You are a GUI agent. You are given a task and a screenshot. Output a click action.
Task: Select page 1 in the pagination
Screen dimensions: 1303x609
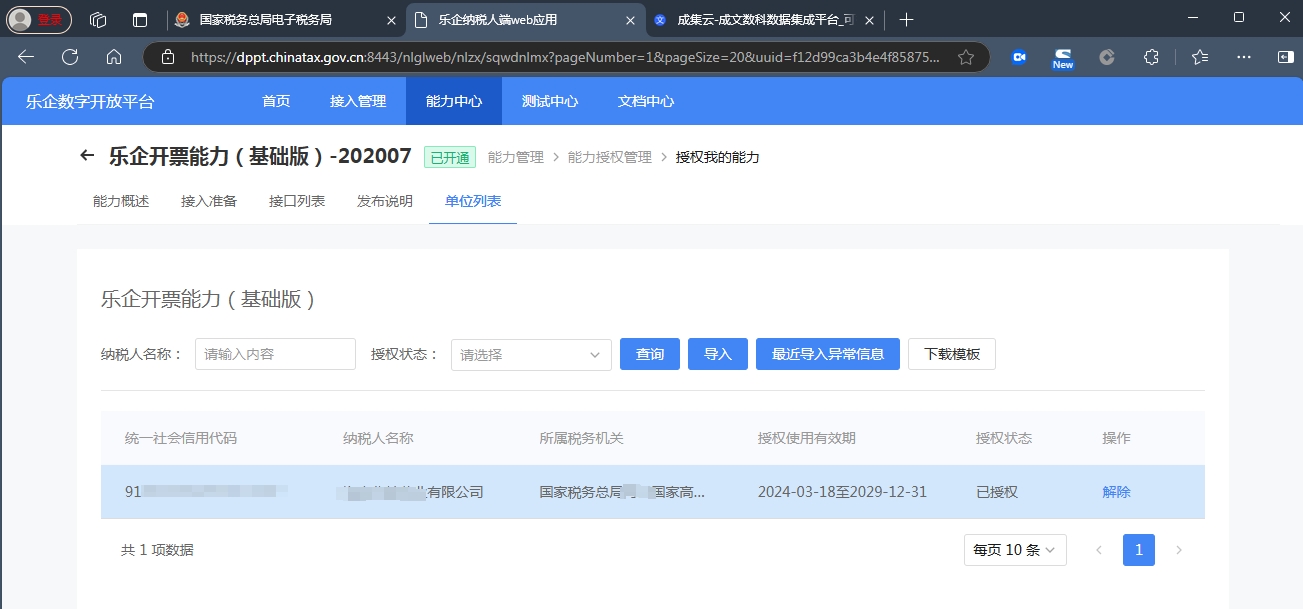pyautogui.click(x=1138, y=550)
